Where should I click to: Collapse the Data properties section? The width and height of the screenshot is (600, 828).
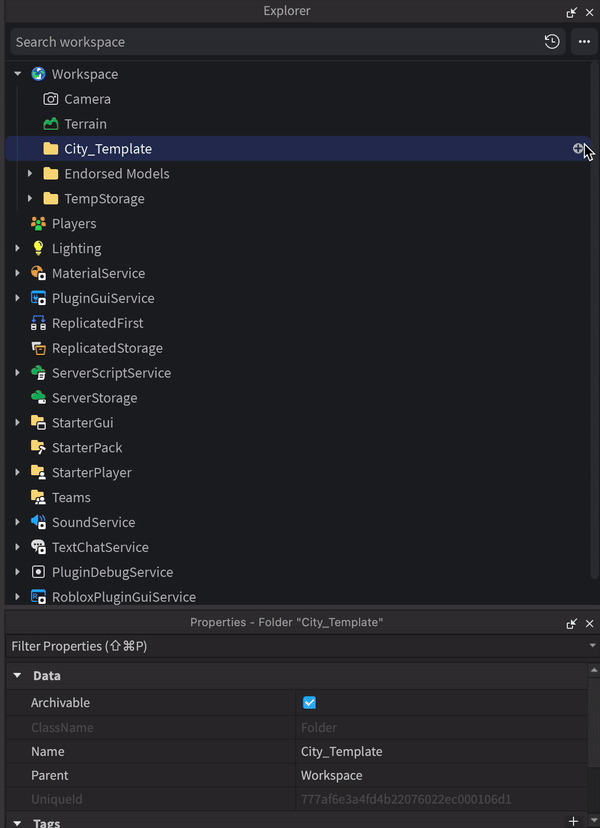point(18,676)
